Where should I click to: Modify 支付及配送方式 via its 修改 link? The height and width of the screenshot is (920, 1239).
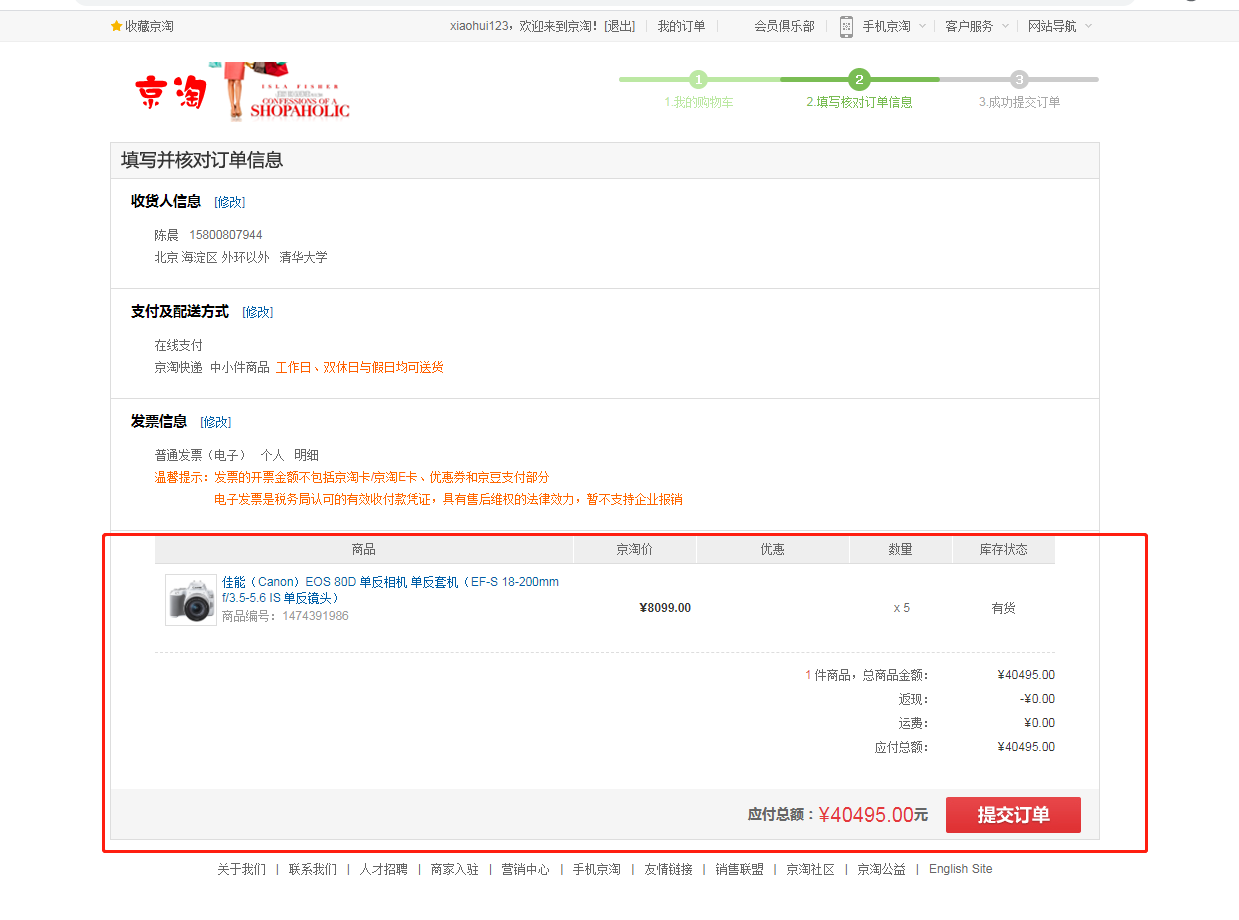[x=257, y=312]
